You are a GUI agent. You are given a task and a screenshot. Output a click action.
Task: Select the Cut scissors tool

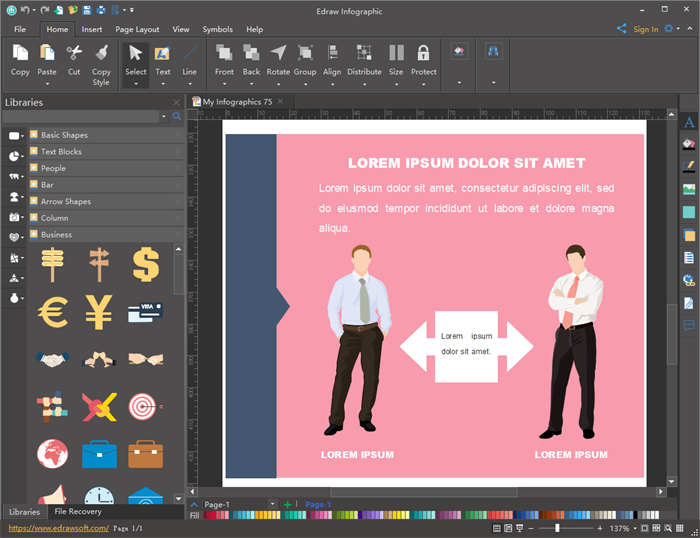point(74,53)
